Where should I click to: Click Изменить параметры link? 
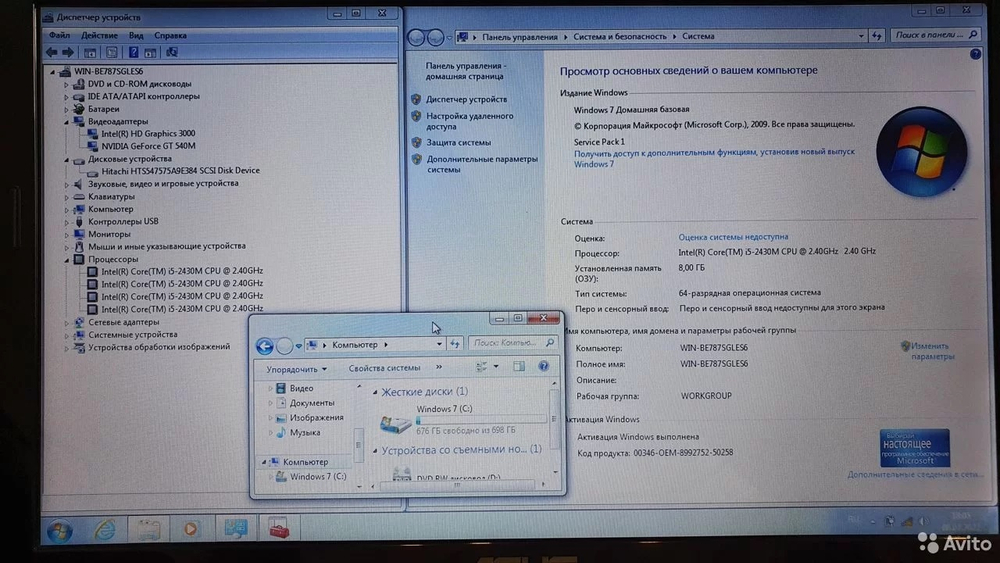pos(932,351)
